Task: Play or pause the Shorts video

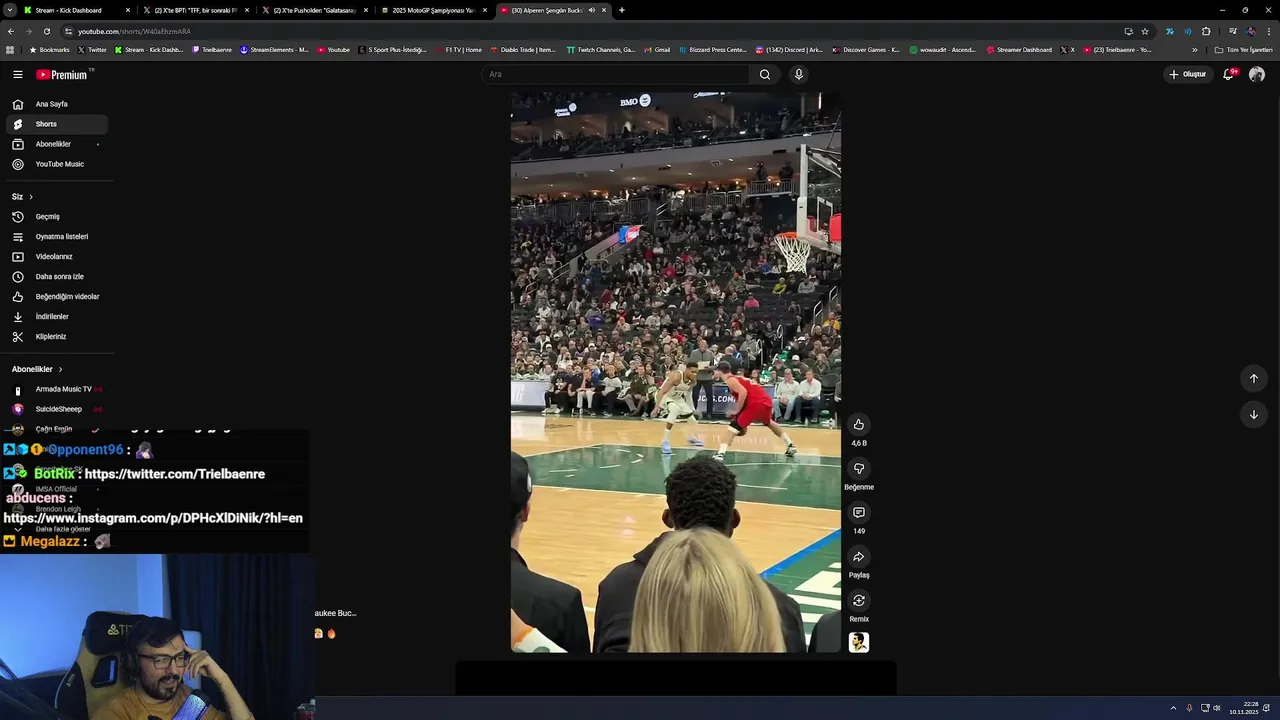Action: [x=675, y=372]
